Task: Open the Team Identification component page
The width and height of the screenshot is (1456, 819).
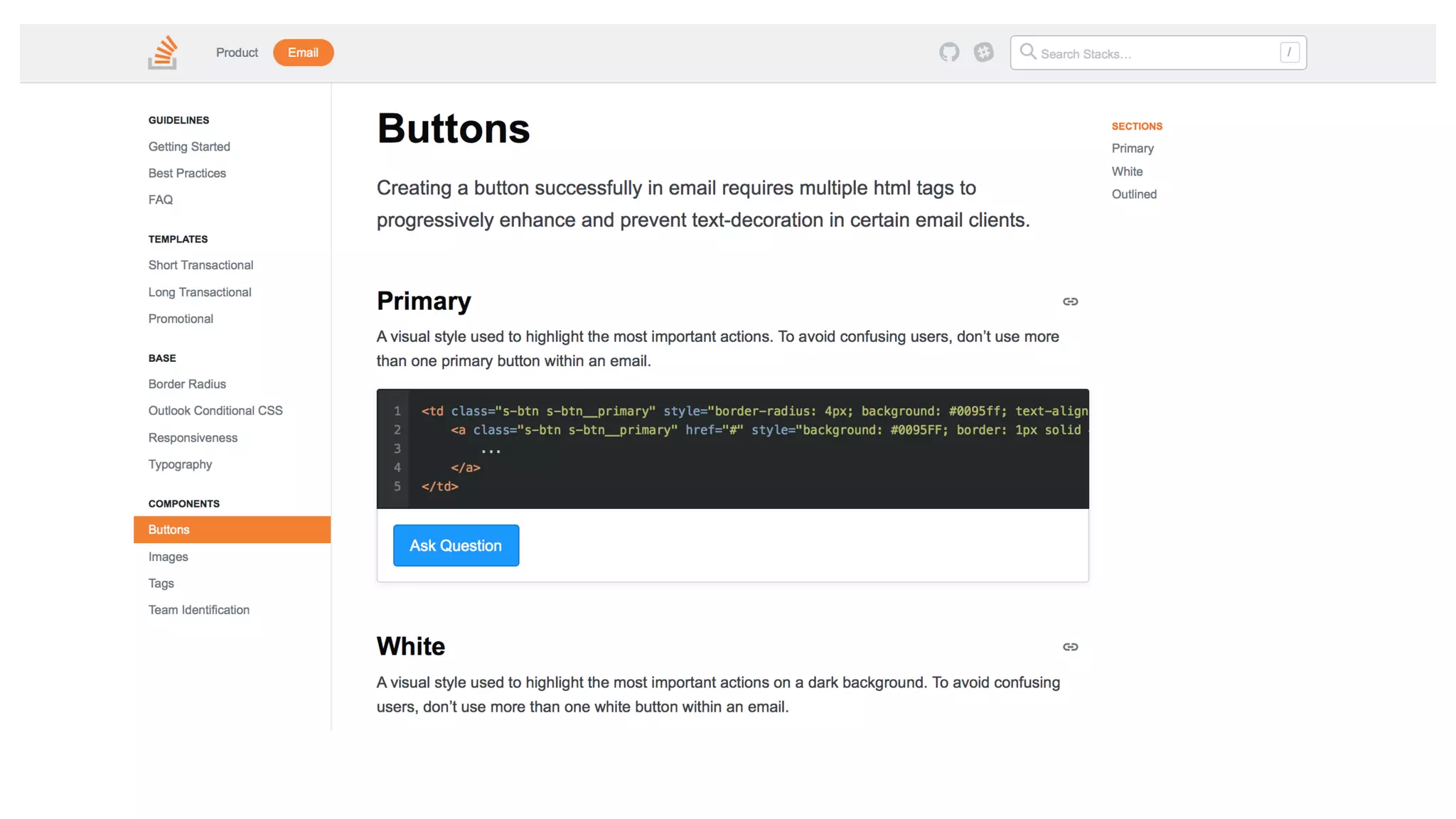Action: (199, 610)
